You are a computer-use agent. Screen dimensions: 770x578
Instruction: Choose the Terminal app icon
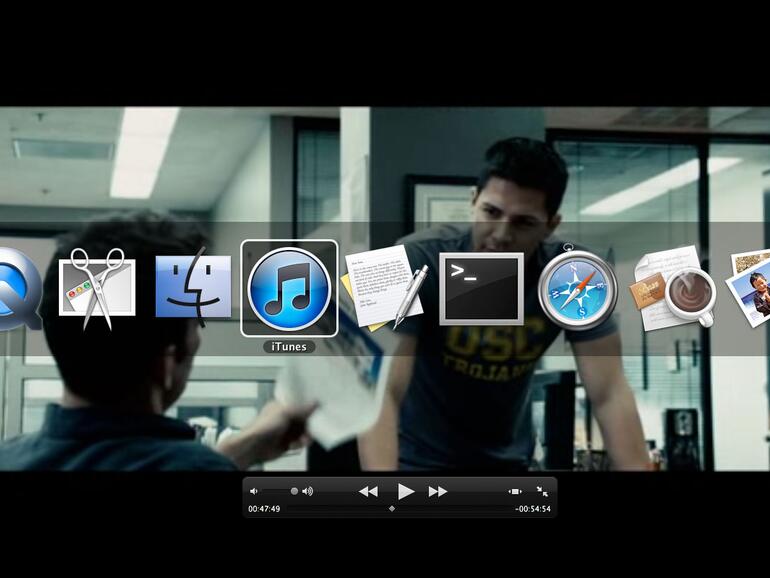(481, 288)
